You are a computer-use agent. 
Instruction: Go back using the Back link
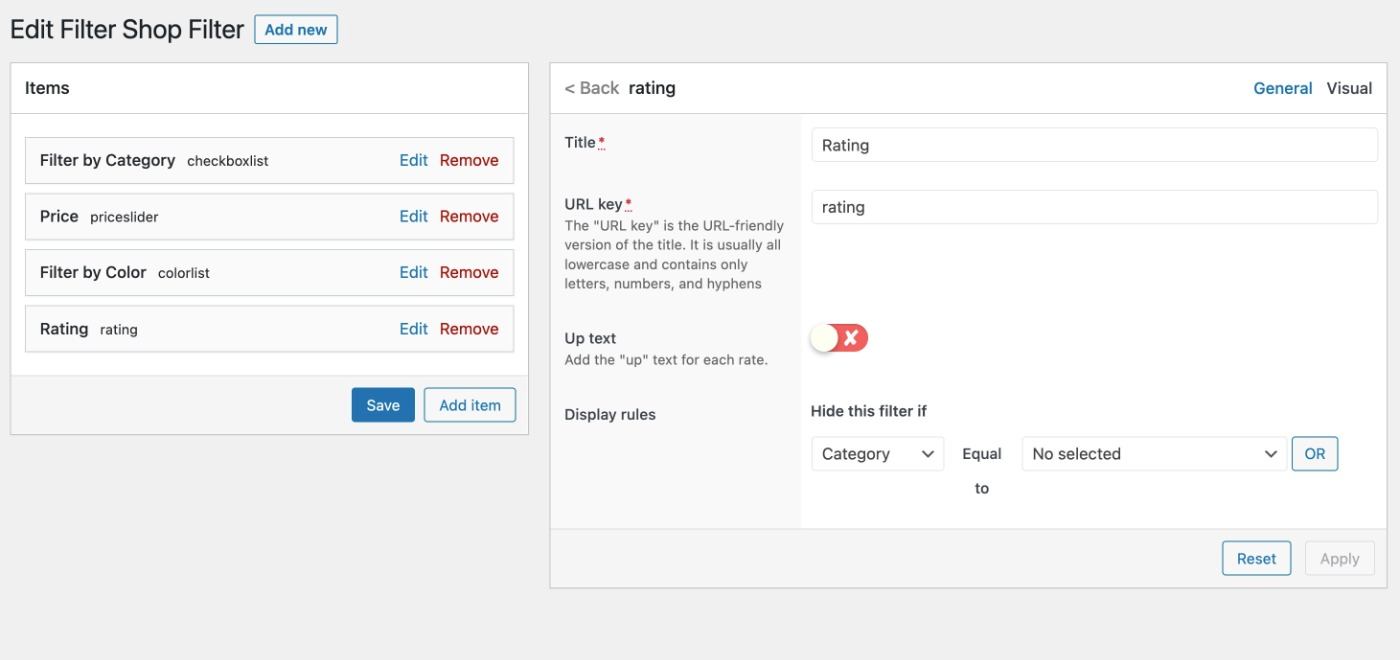[x=591, y=88]
